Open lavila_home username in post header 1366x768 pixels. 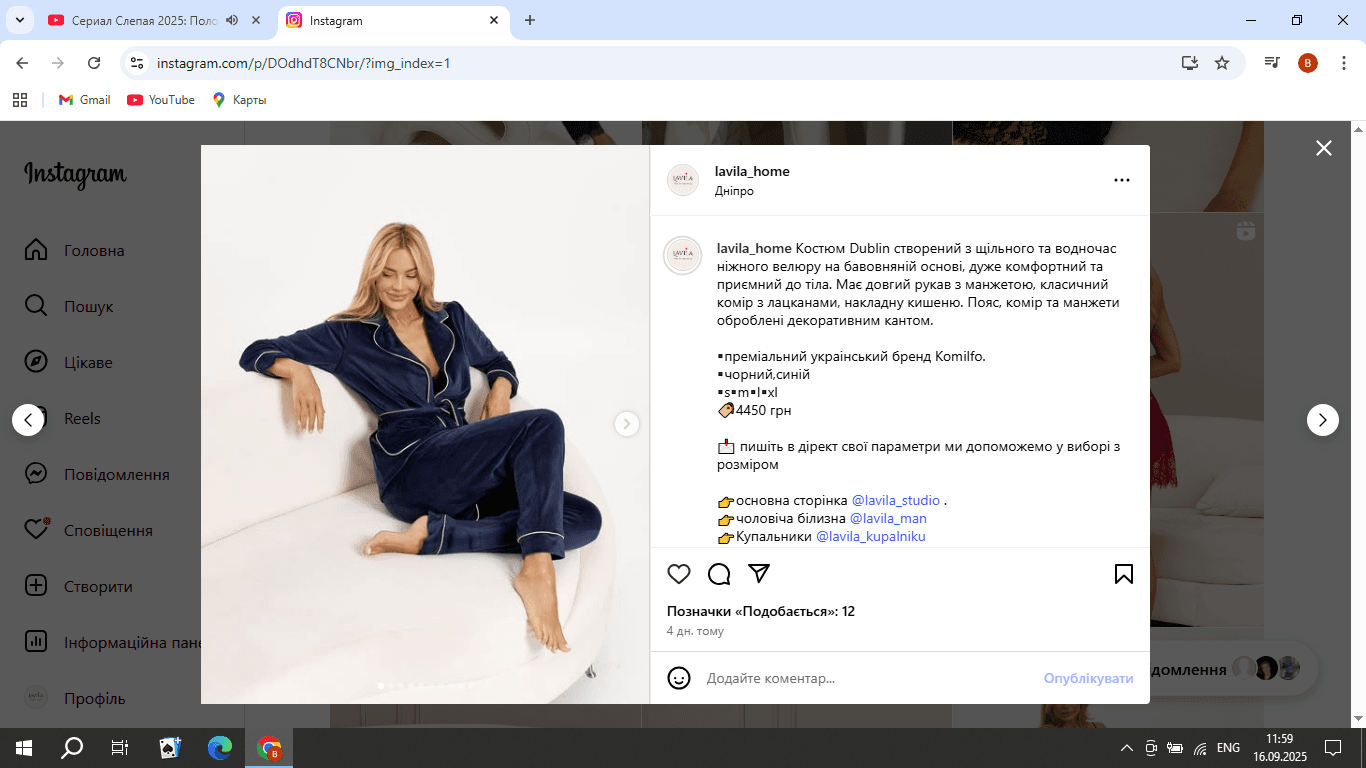(752, 171)
